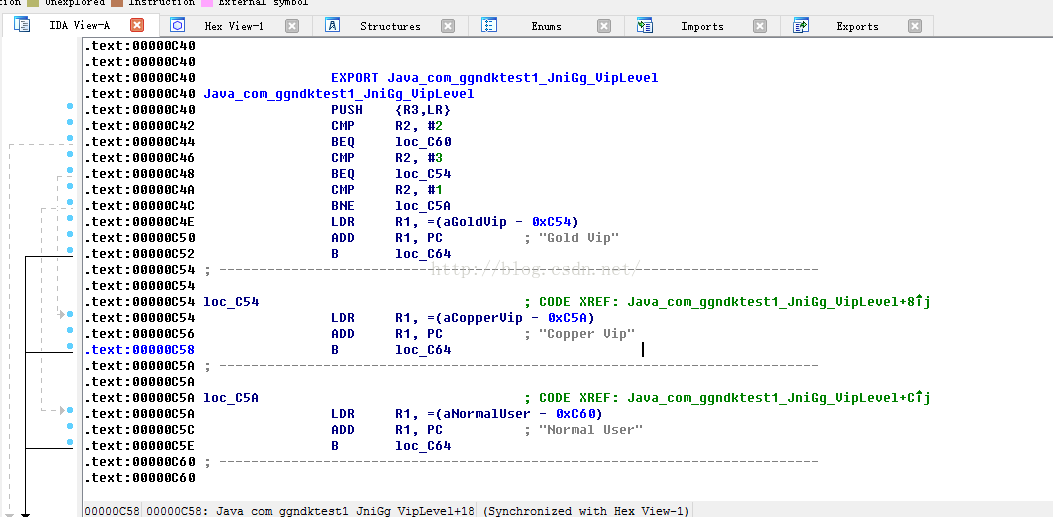Click breakpoint dot beside address 00000C58
Viewport: 1053px width, 517px height.
pyautogui.click(x=70, y=346)
